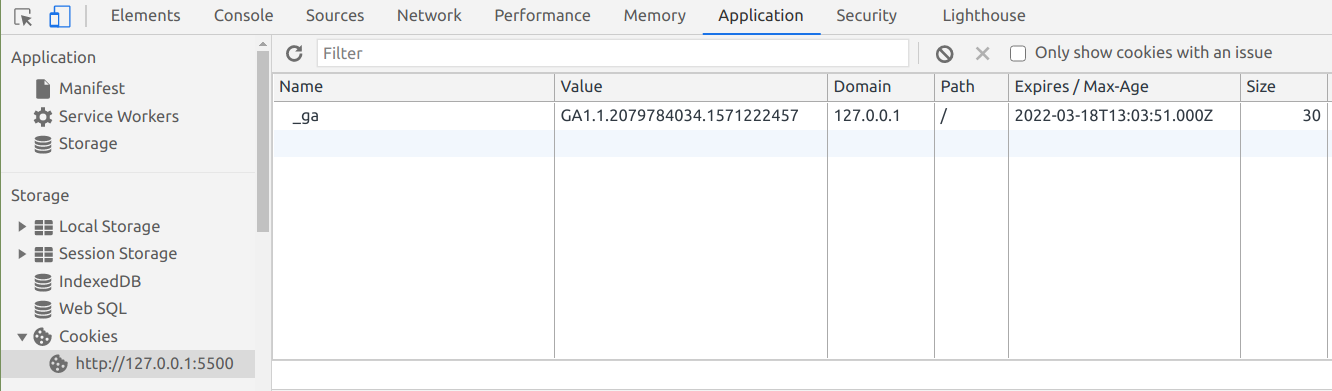Image resolution: width=1332 pixels, height=391 pixels.
Task: Collapse the Cookies tree node
Action: 23,337
